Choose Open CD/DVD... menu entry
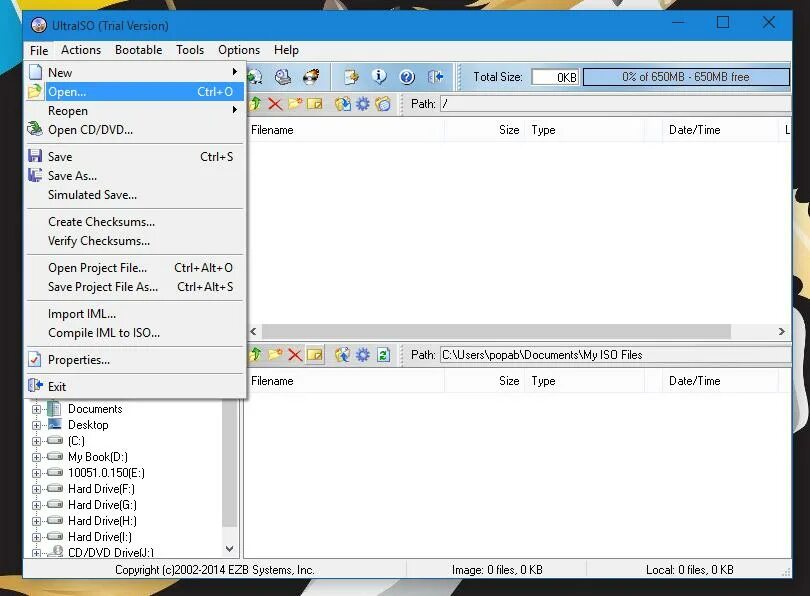The width and height of the screenshot is (810, 596). point(134,130)
